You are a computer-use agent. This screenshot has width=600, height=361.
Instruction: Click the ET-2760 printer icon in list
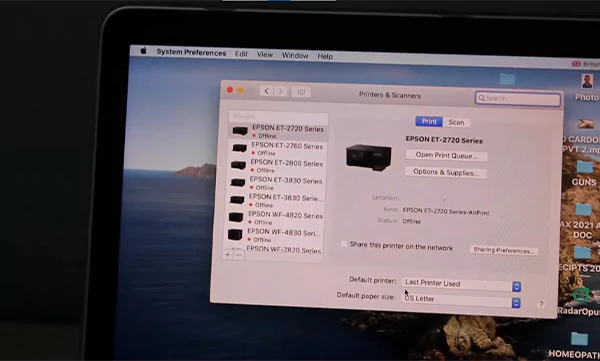[239, 148]
